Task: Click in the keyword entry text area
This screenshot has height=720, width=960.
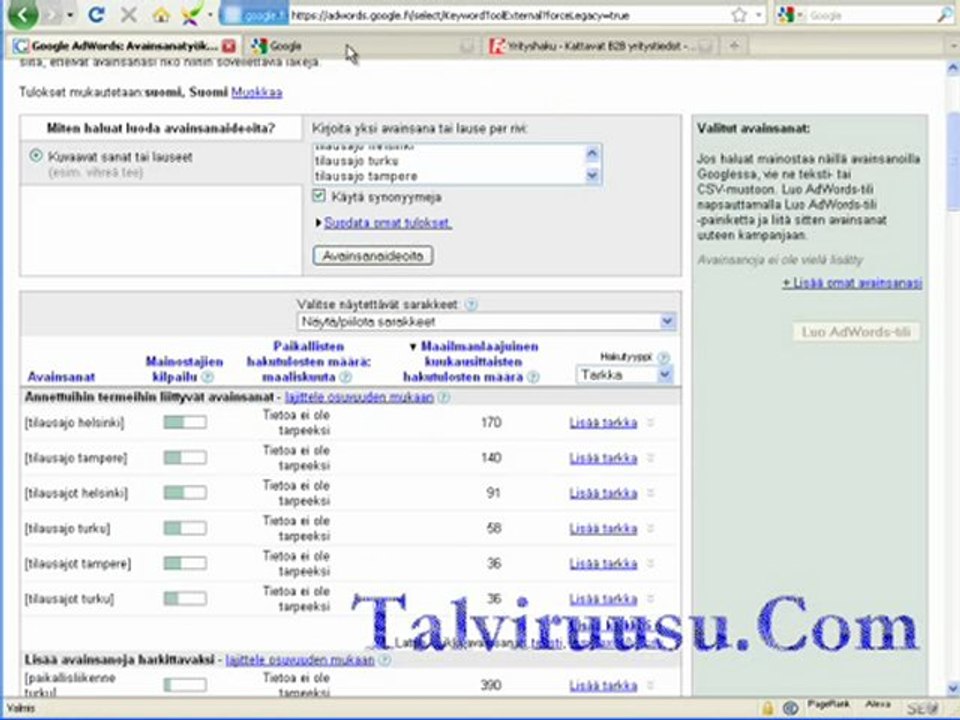Action: tap(450, 164)
